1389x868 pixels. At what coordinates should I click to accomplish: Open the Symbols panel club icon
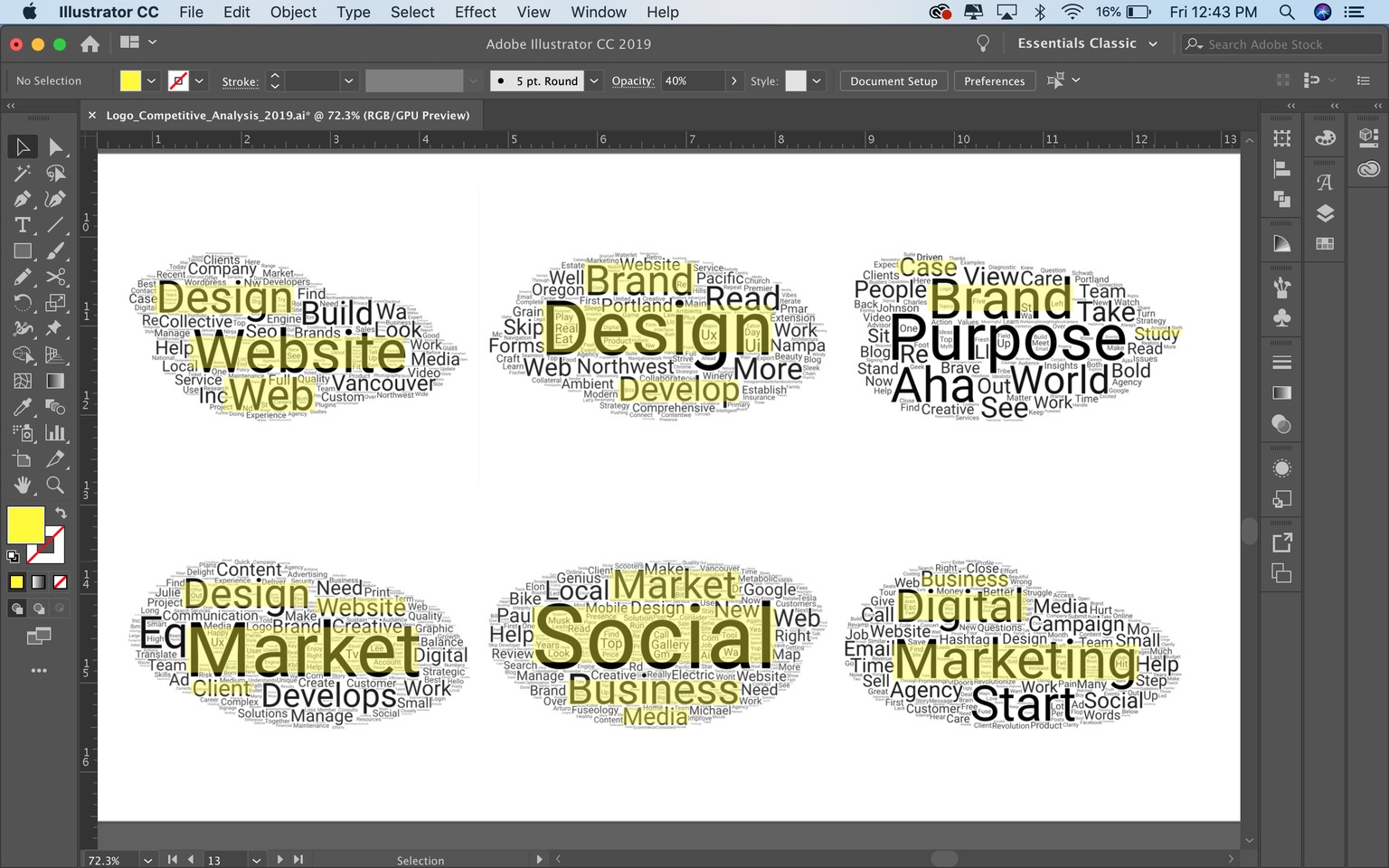(1281, 318)
